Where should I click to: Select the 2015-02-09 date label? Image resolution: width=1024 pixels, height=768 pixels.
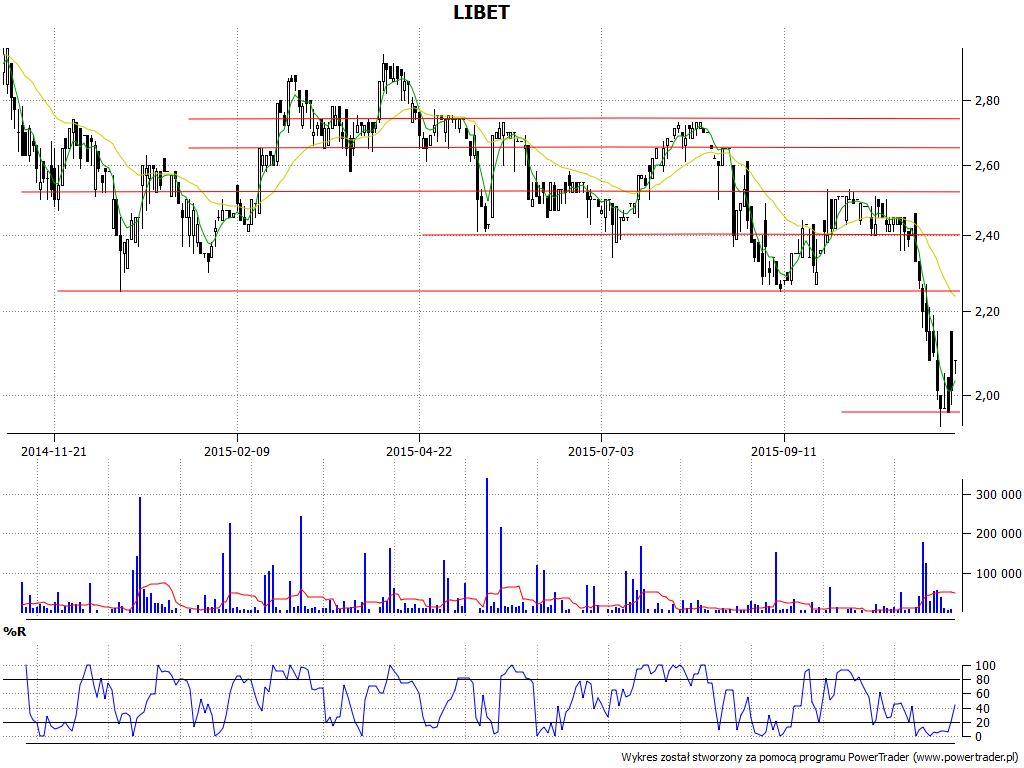[236, 451]
